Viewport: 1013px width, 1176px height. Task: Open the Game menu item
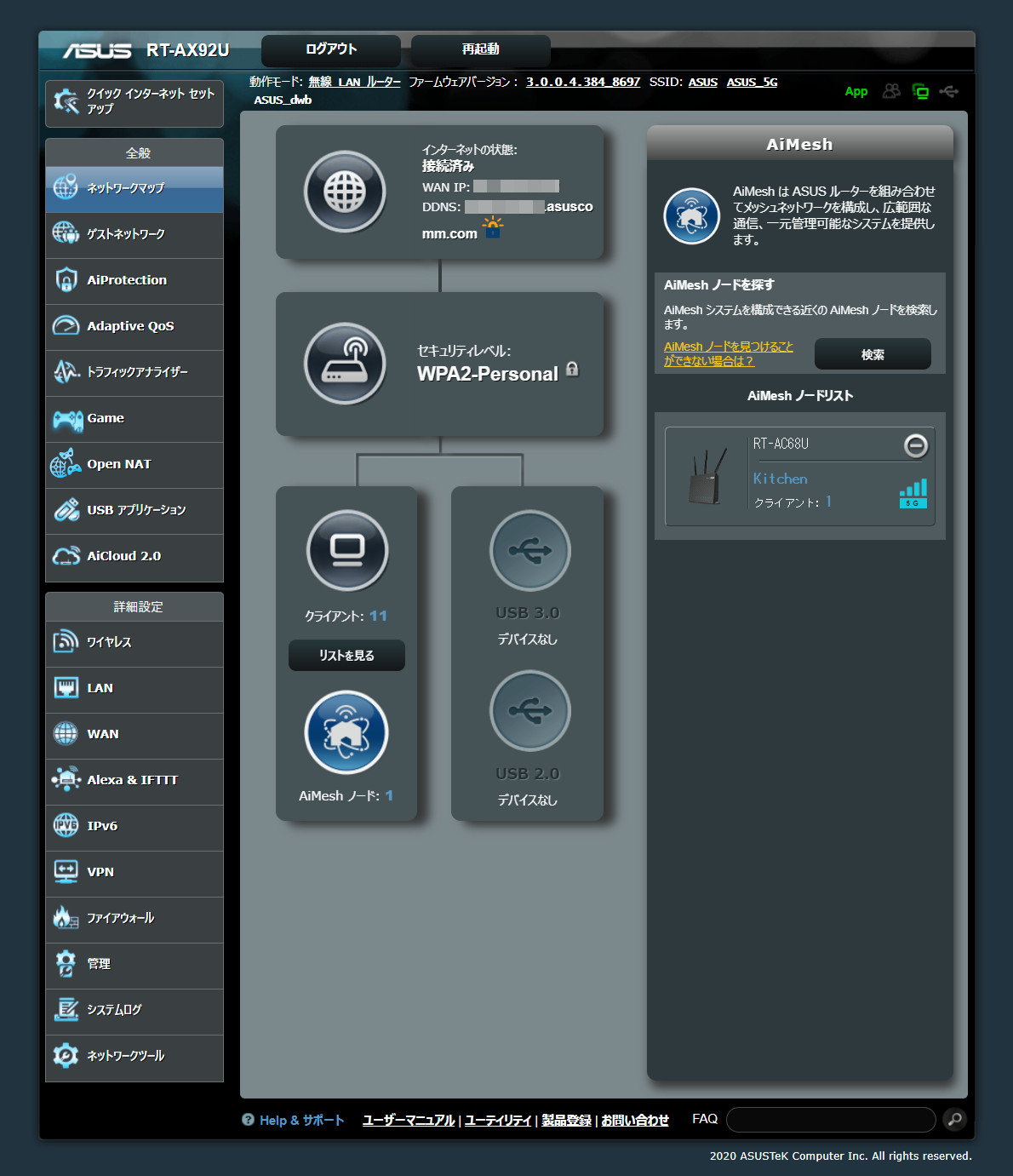[x=134, y=418]
